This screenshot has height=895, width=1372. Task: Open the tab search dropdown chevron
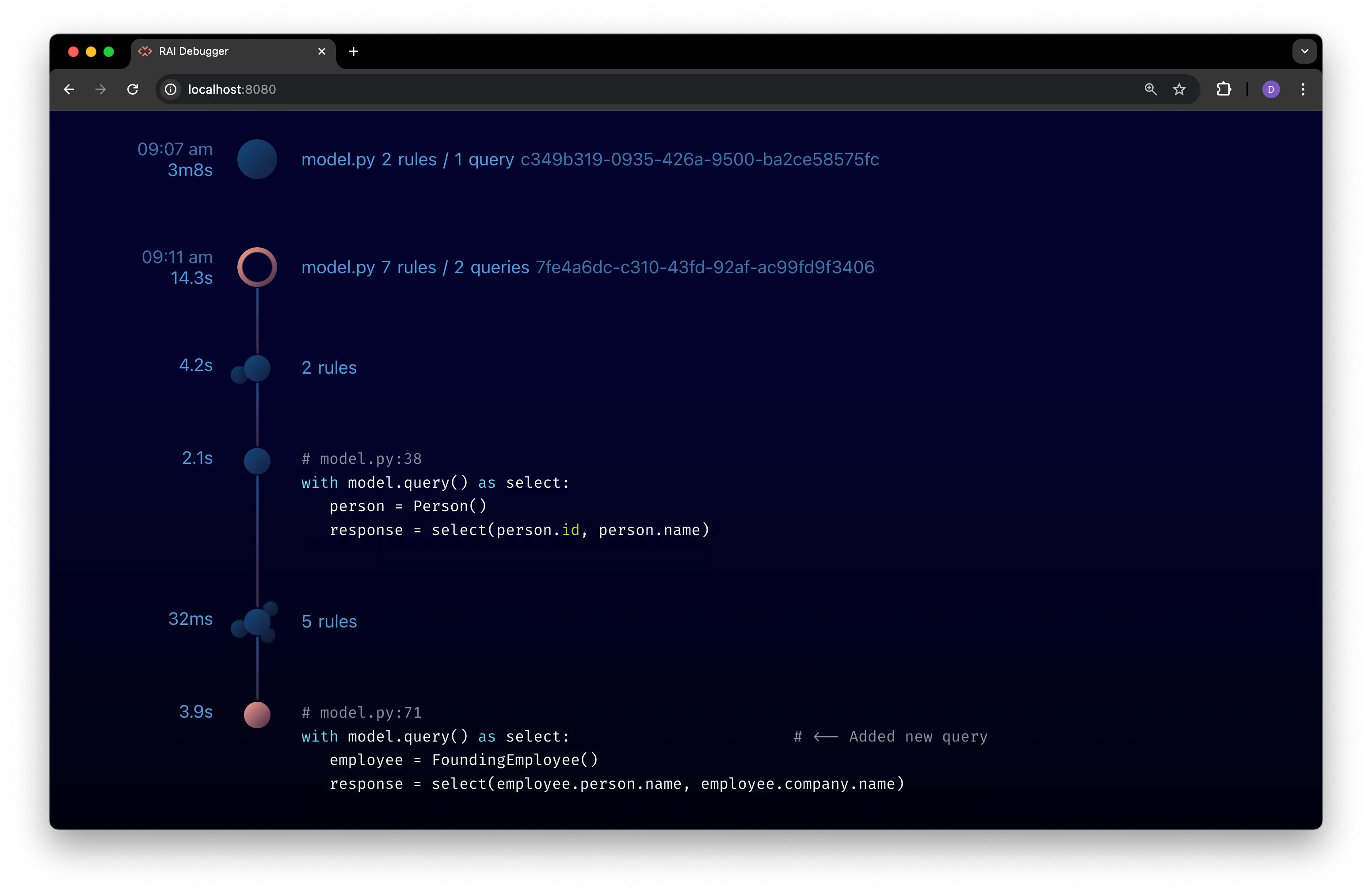point(1304,51)
